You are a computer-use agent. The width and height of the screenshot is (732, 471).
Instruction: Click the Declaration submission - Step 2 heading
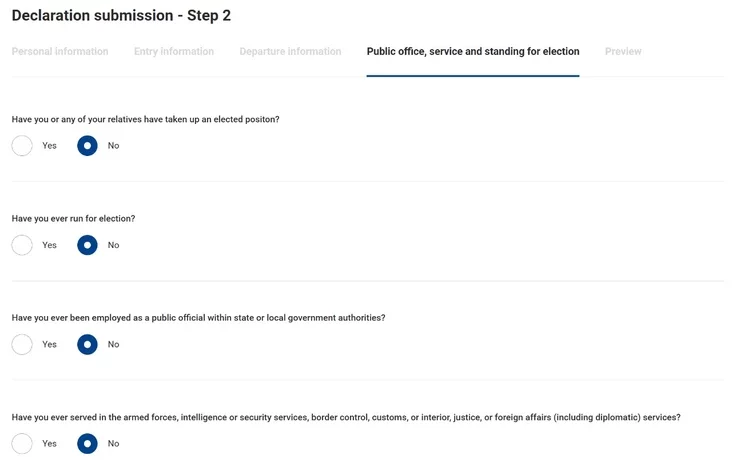(121, 16)
